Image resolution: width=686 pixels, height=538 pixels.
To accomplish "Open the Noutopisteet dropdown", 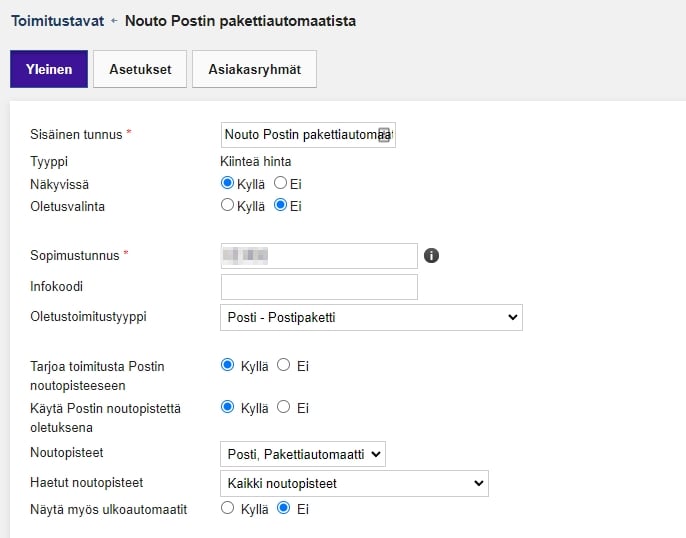I will (303, 454).
